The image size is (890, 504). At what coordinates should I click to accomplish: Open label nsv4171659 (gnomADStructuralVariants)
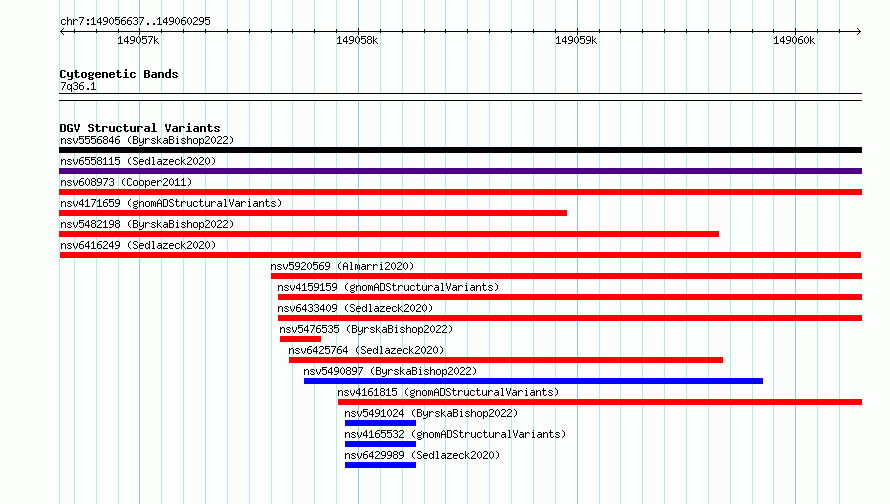pos(171,203)
